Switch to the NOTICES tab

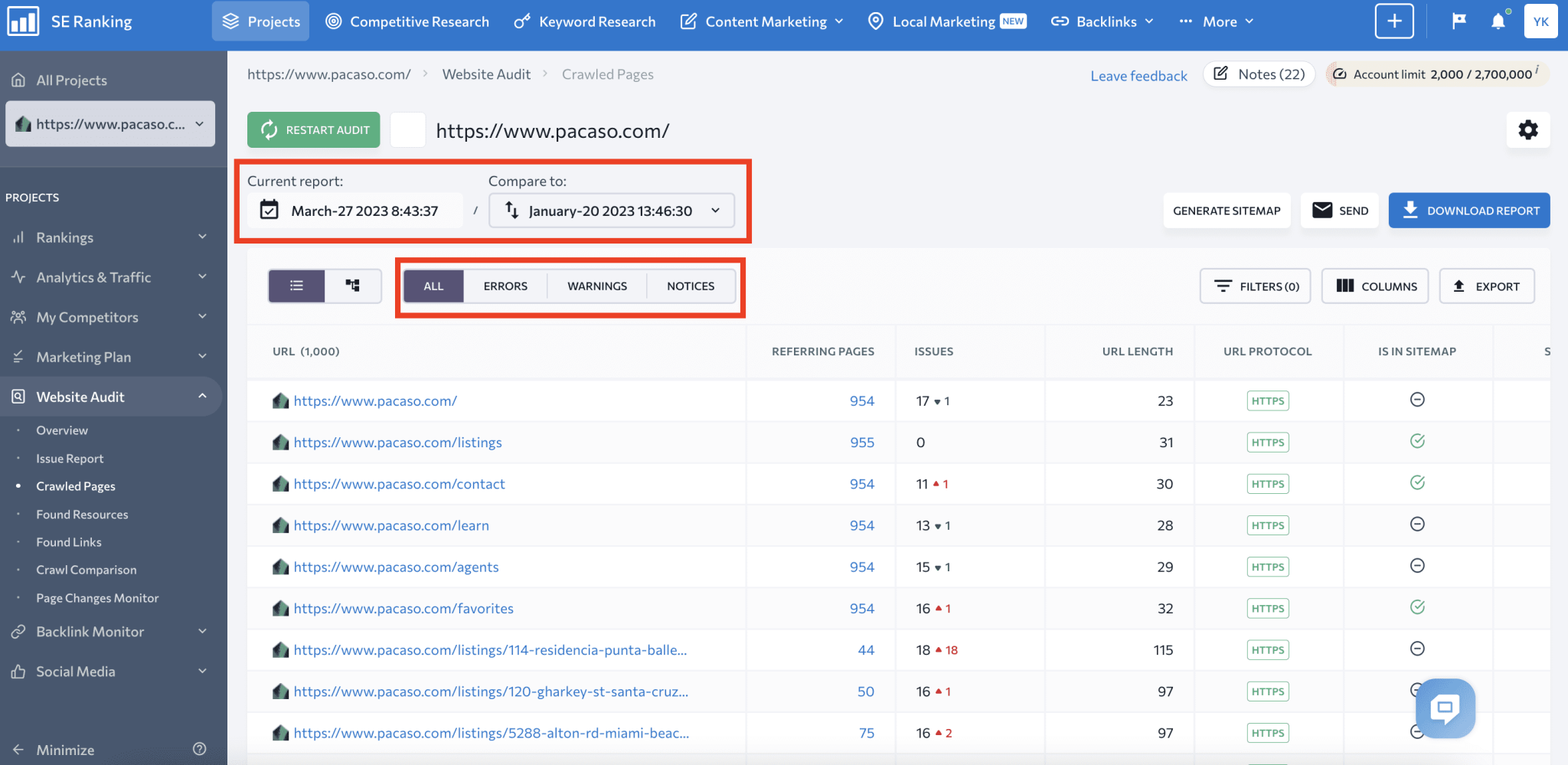click(x=690, y=286)
